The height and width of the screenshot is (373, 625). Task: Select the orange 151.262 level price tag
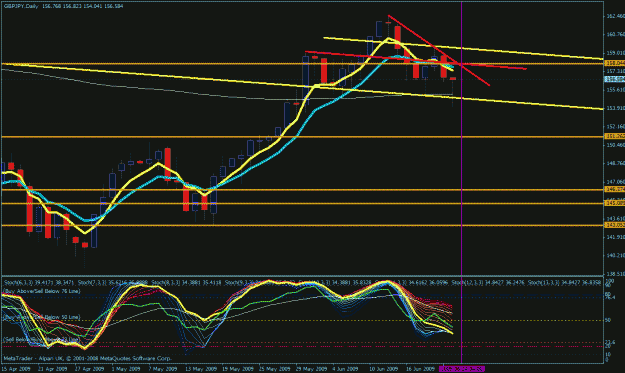click(x=615, y=136)
